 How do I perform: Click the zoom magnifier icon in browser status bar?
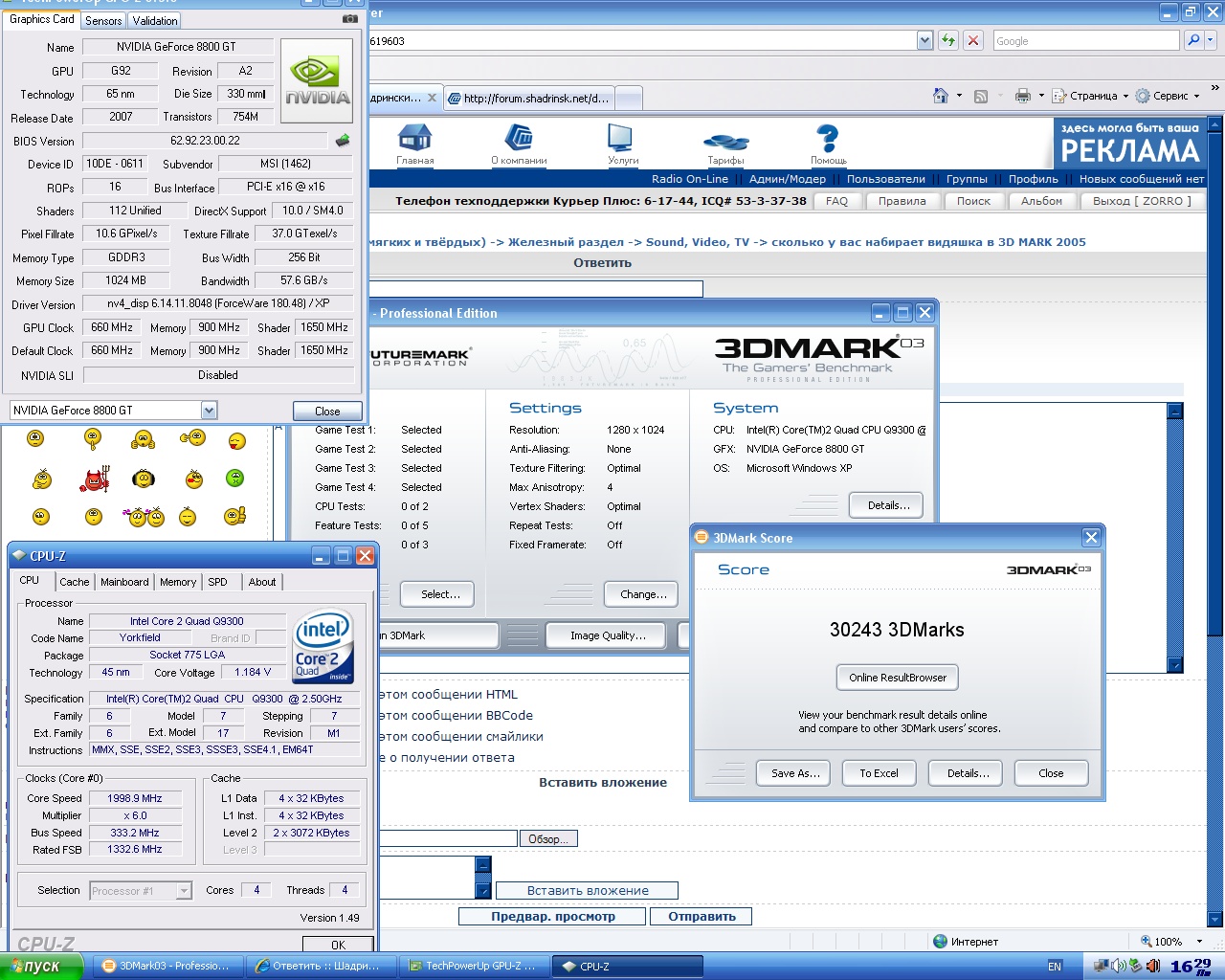click(x=1147, y=941)
